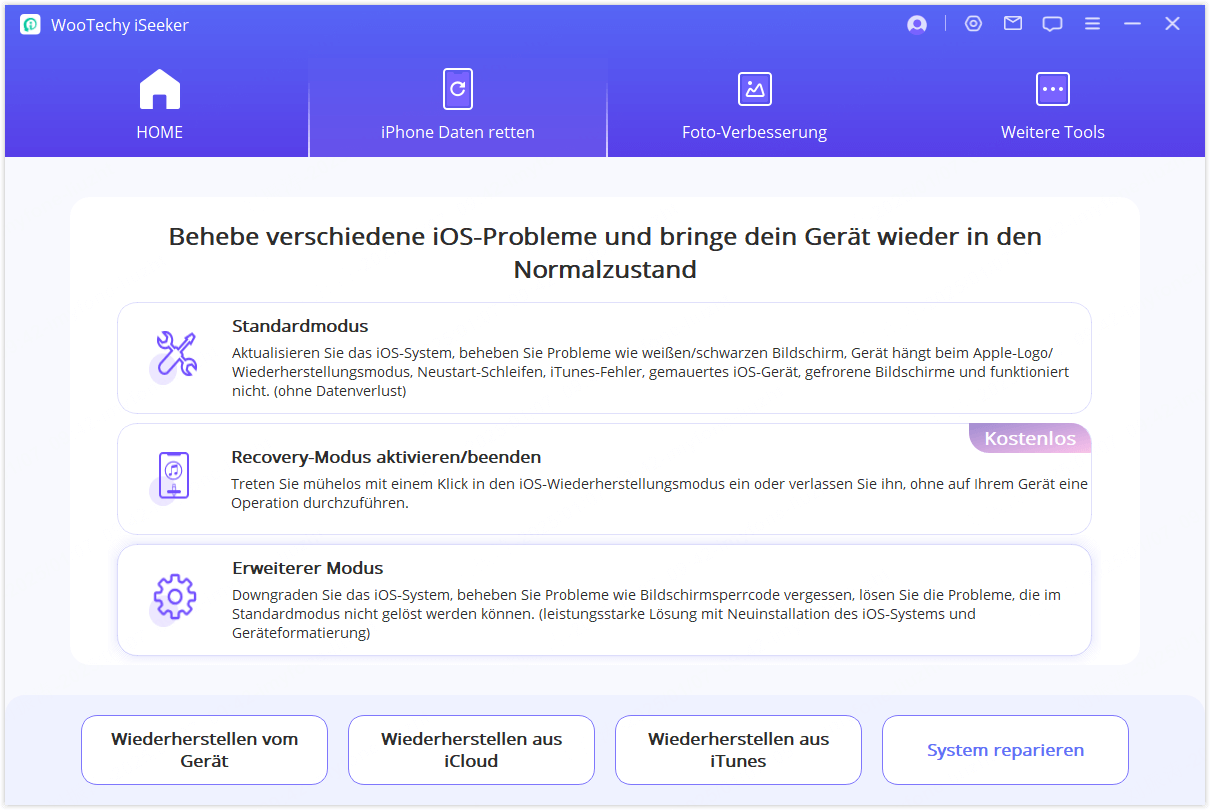Click the Standardmodus wrench icon
Screen dimensions: 1210x810
click(x=175, y=357)
